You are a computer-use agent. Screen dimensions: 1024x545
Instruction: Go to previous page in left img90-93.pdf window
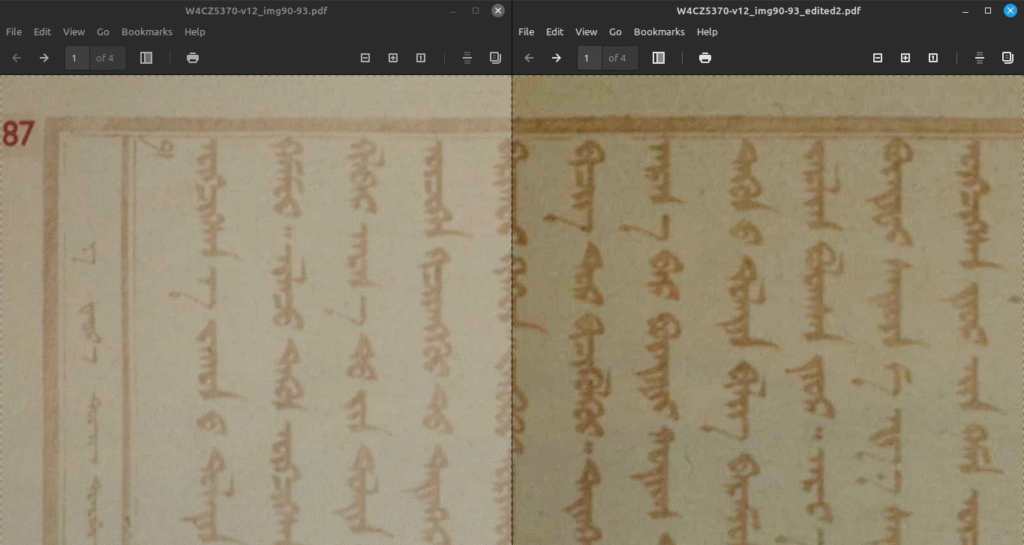[17, 58]
